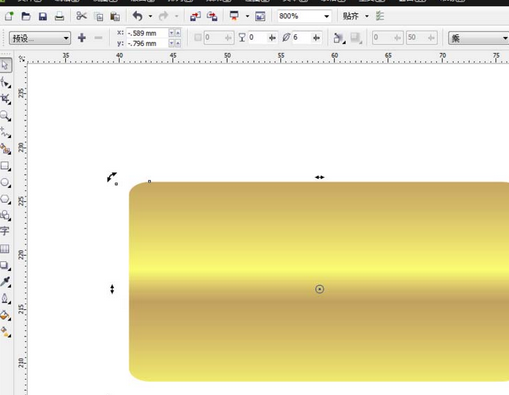Image resolution: width=509 pixels, height=395 pixels.
Task: Select the Rectangle tool
Action: pyautogui.click(x=5, y=166)
